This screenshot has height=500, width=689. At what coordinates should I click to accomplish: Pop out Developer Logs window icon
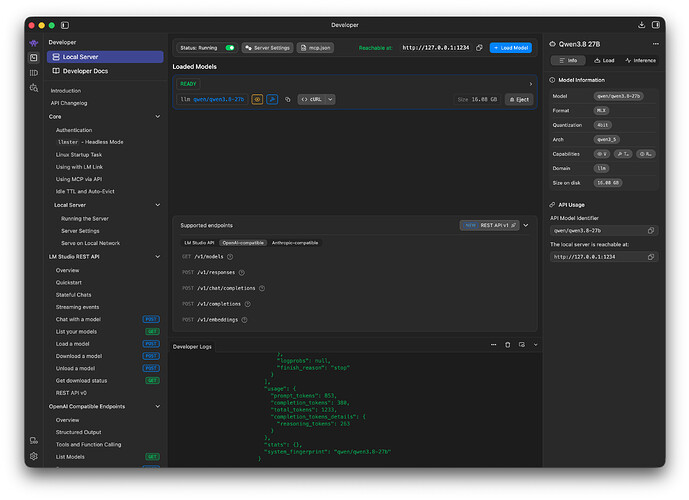coord(522,345)
